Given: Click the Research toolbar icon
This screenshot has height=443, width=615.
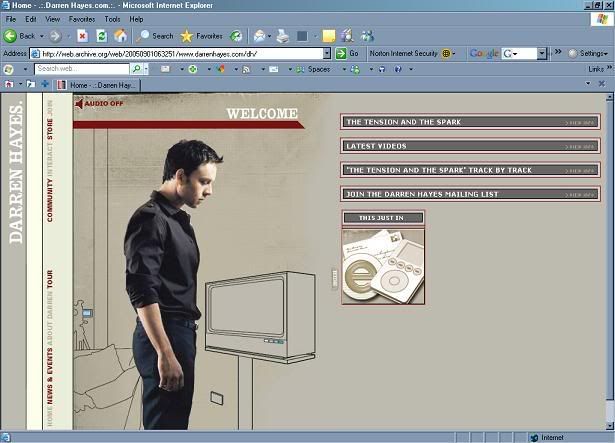Looking at the screenshot, I should [347, 36].
